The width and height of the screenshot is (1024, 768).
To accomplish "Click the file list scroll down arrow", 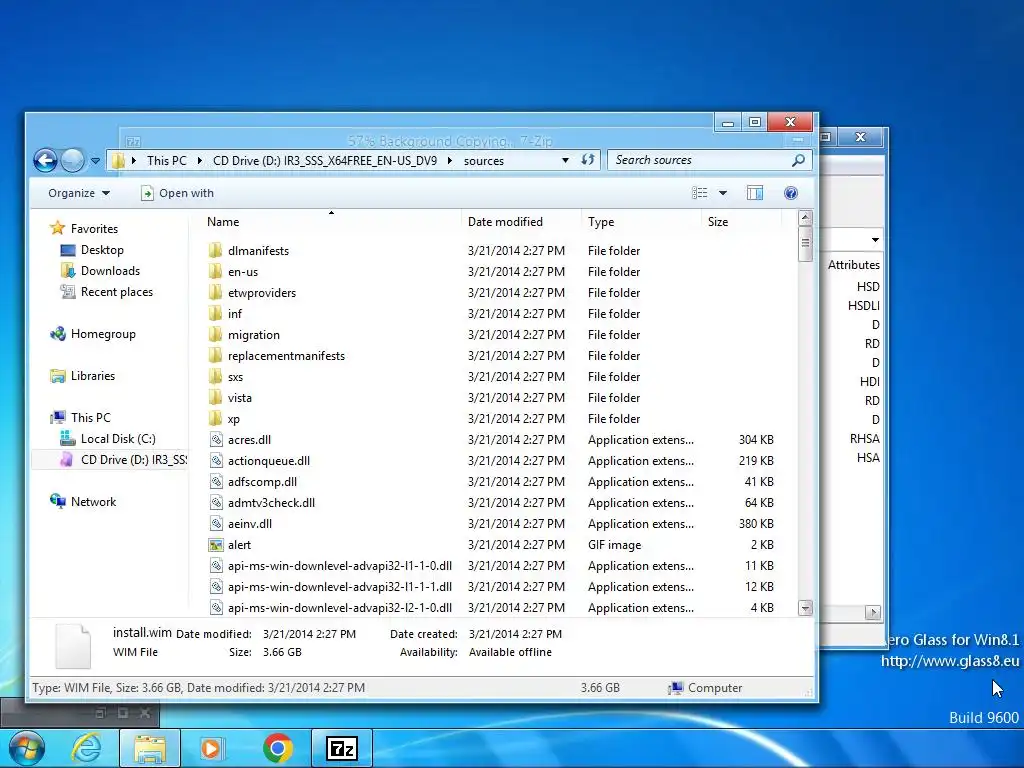I will pos(805,608).
